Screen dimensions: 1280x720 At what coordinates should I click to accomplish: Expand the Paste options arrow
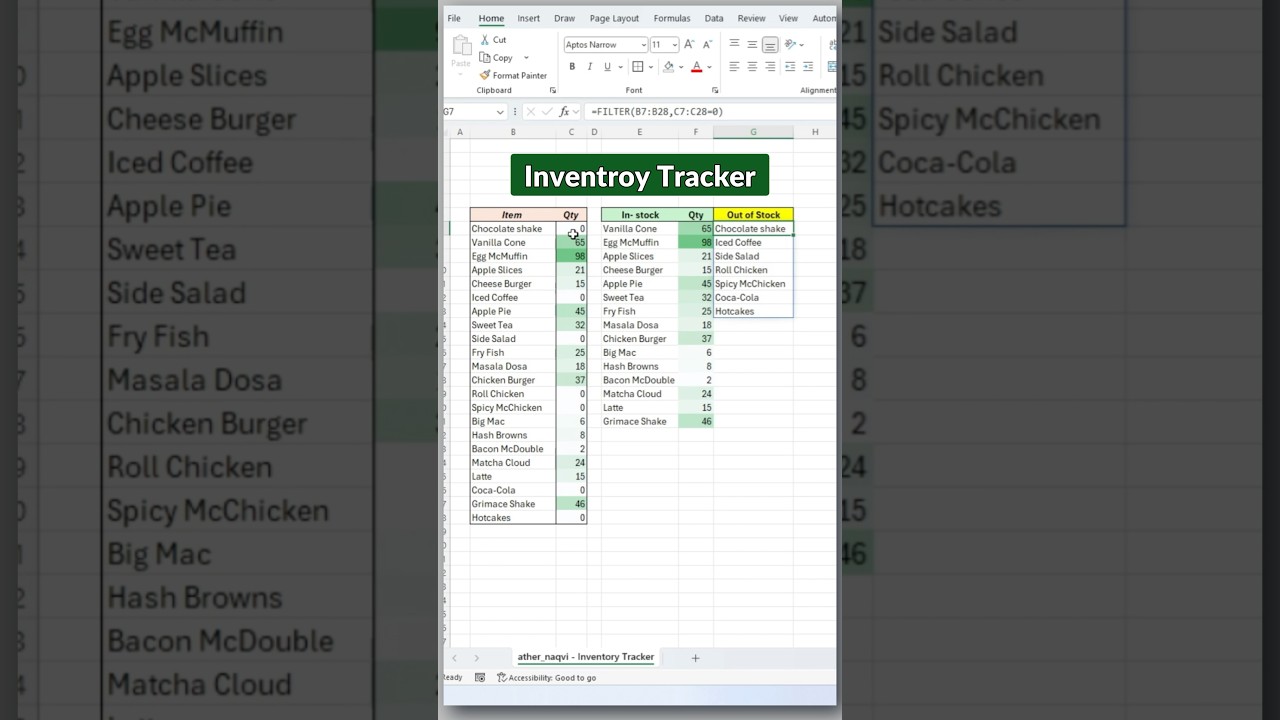pos(461,75)
